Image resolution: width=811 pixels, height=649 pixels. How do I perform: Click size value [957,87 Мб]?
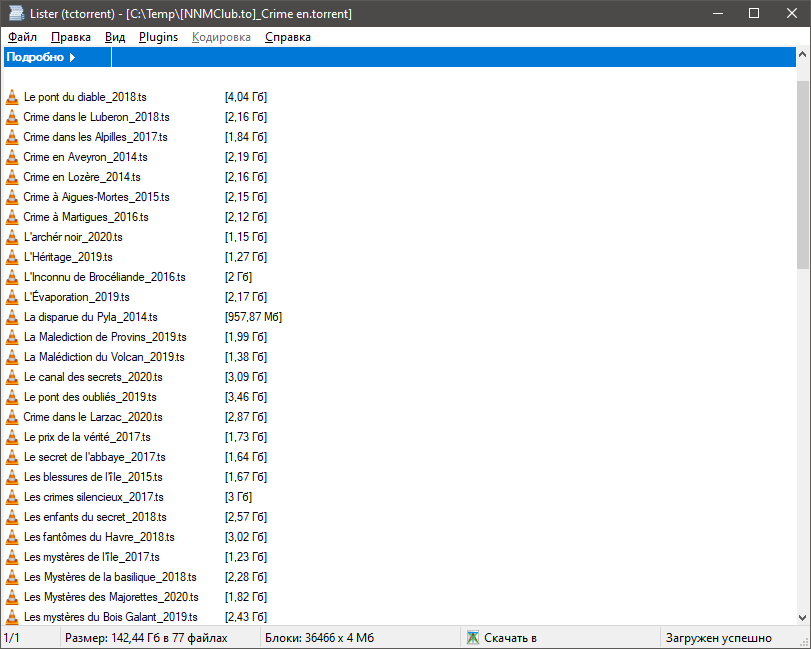(253, 317)
